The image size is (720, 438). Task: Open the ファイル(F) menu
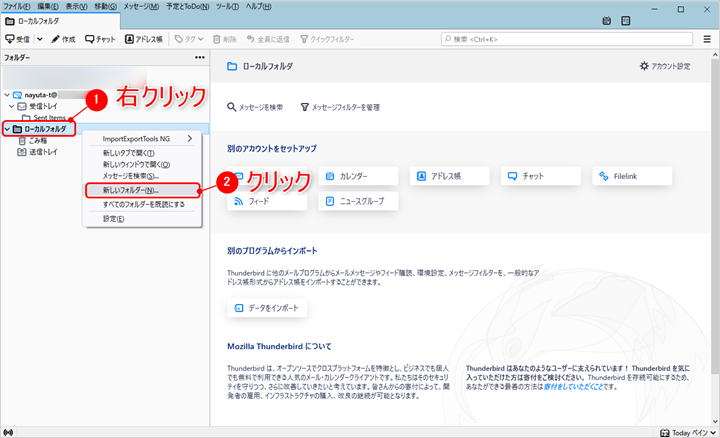click(17, 6)
